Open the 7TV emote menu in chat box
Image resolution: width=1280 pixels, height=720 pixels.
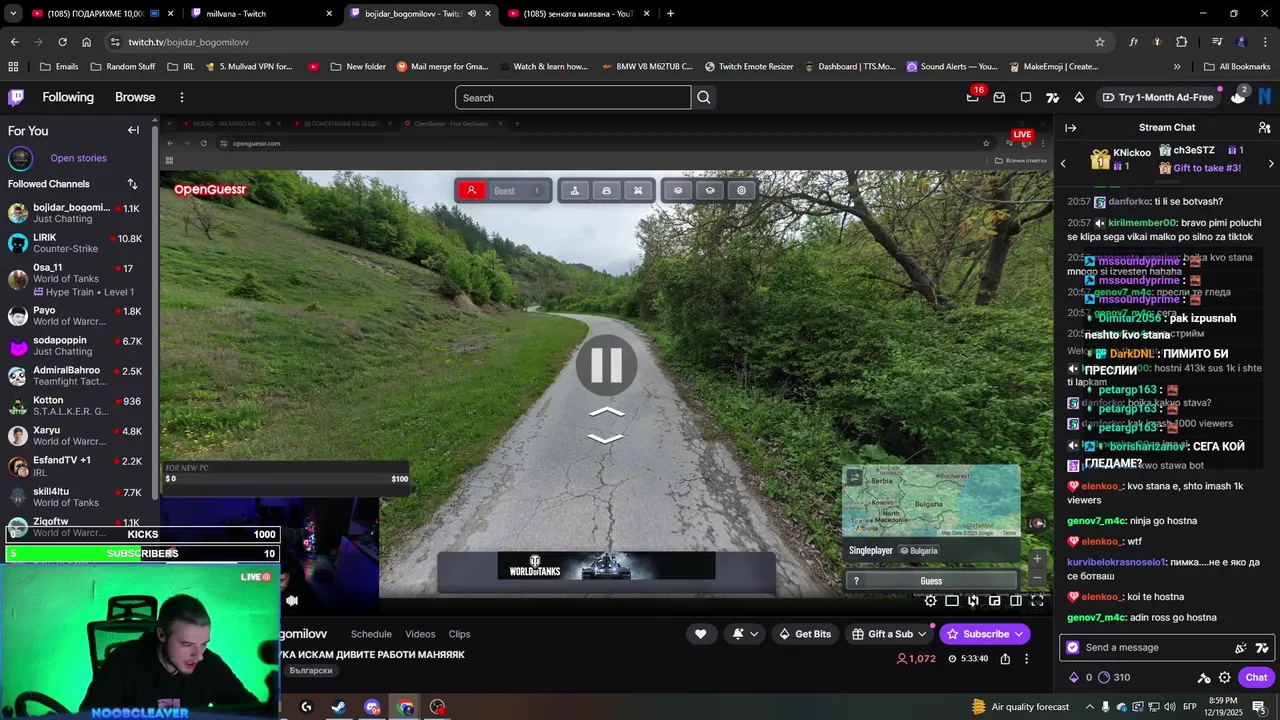coord(1262,648)
